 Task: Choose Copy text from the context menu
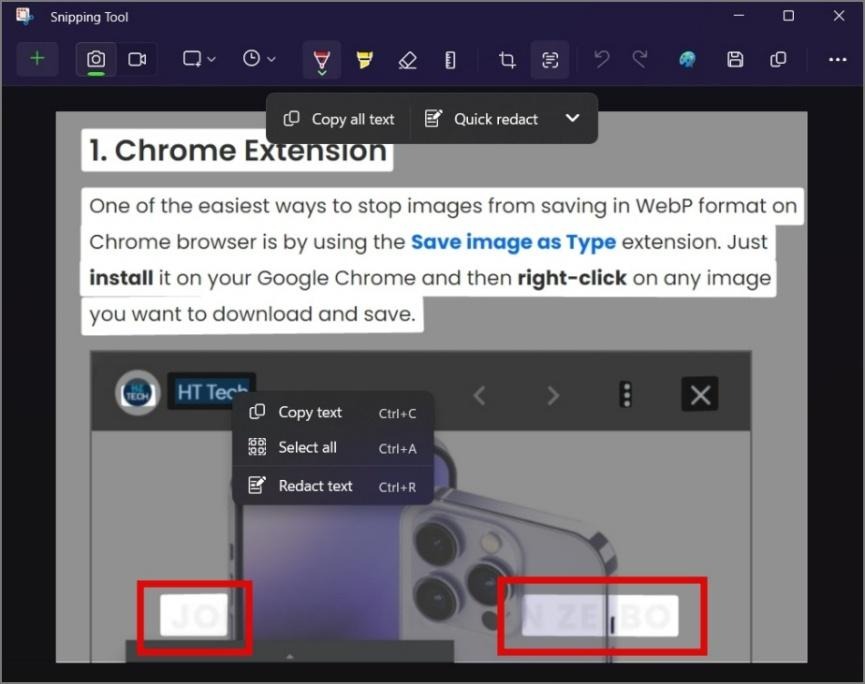click(x=333, y=413)
